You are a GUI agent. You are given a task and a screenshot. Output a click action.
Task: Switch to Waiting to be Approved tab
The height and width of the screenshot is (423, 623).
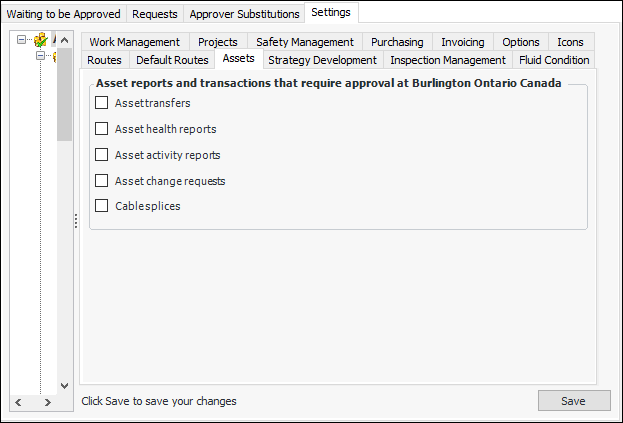(x=64, y=14)
